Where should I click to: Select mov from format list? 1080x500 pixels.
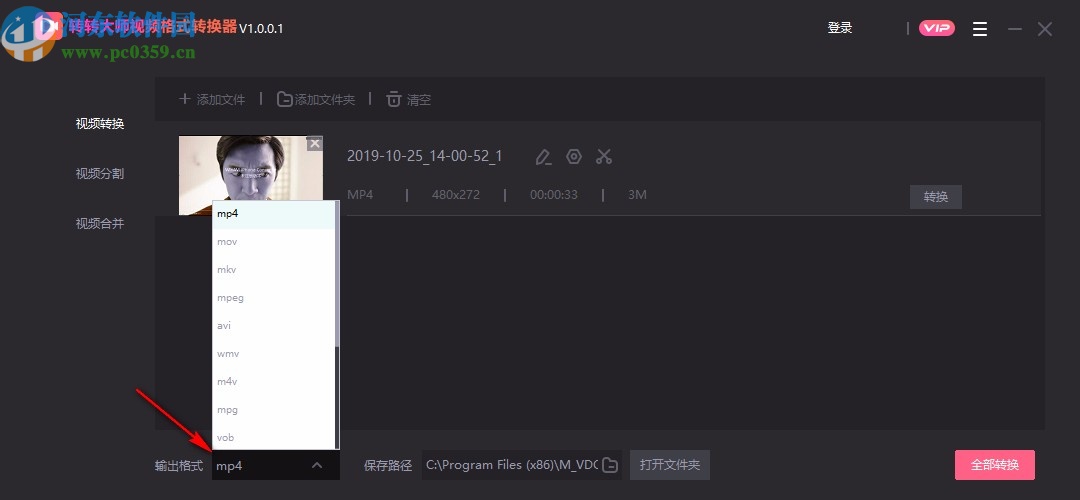pos(273,242)
